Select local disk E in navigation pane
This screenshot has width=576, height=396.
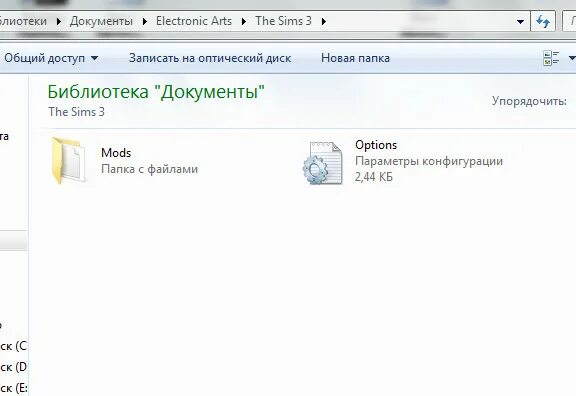14,388
